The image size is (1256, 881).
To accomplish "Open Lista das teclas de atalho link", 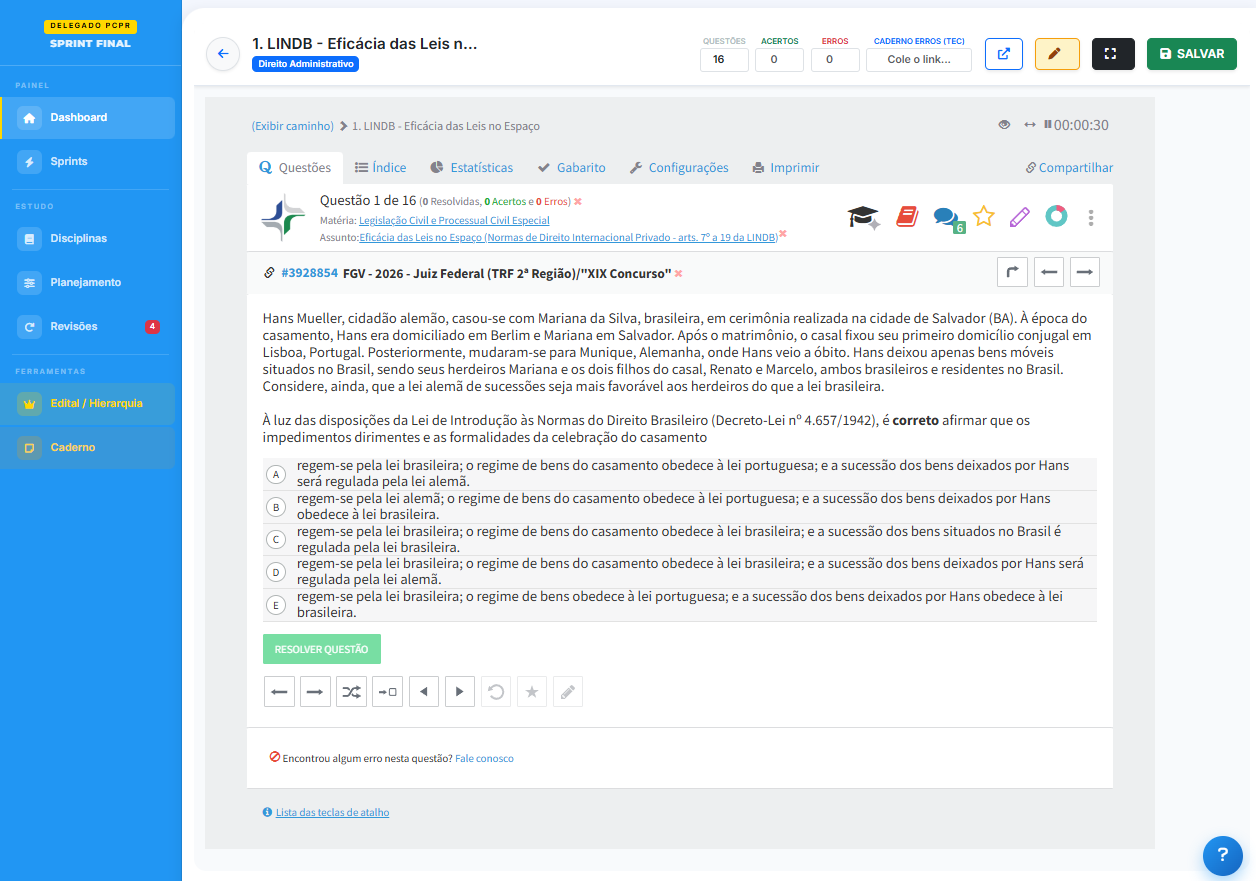I will pos(333,813).
